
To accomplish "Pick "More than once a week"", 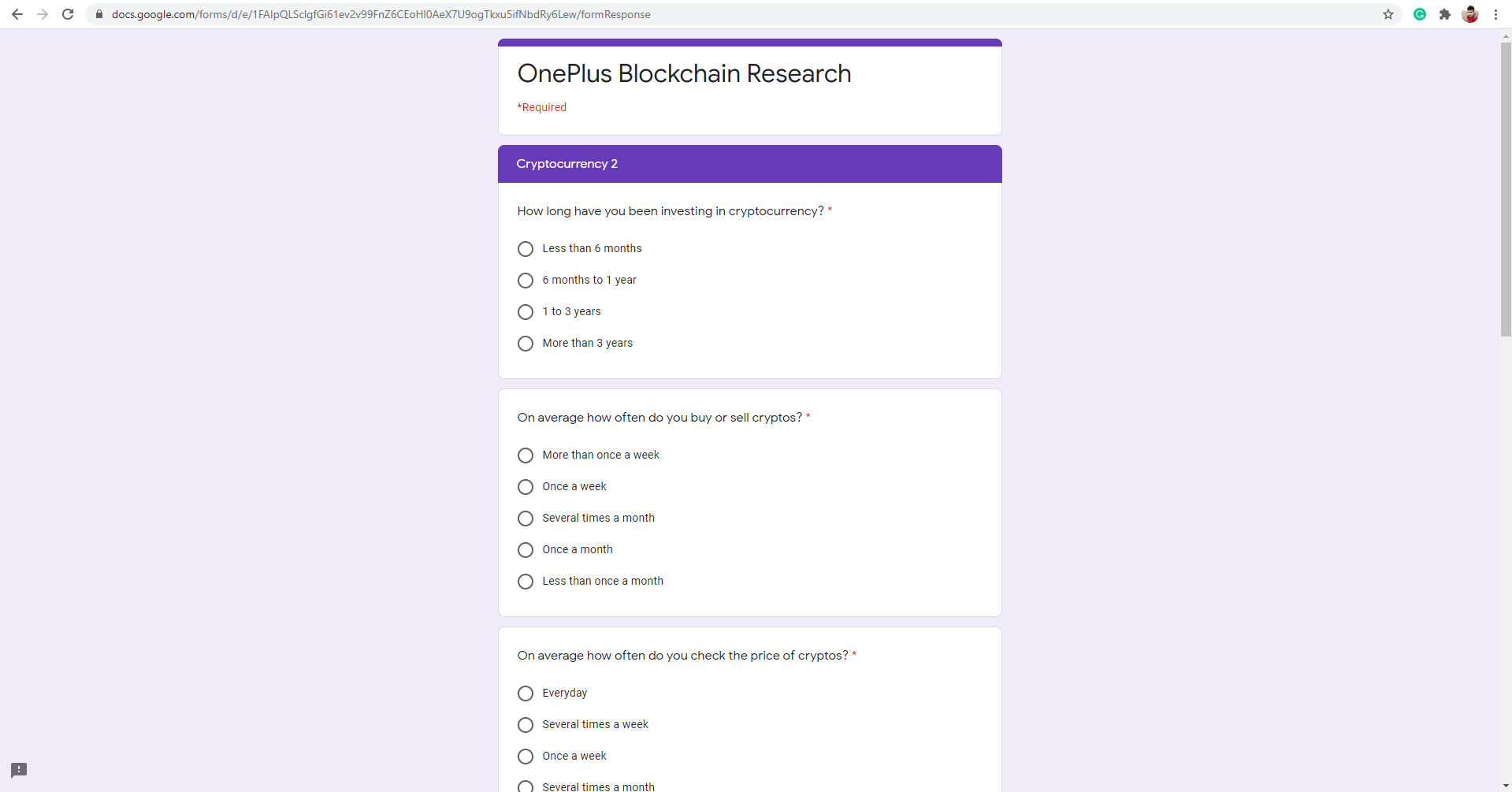I will click(526, 455).
